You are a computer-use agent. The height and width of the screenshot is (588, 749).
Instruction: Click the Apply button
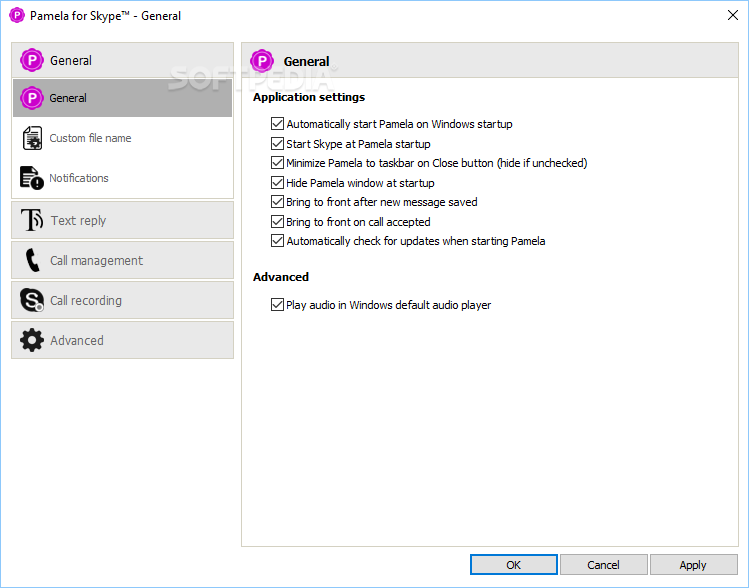pyautogui.click(x=693, y=565)
